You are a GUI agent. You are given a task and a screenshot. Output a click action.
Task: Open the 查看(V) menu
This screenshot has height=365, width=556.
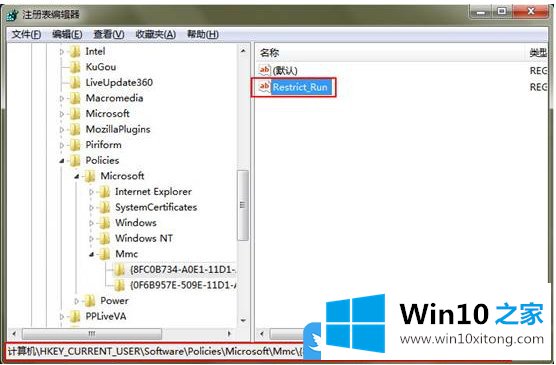109,34
